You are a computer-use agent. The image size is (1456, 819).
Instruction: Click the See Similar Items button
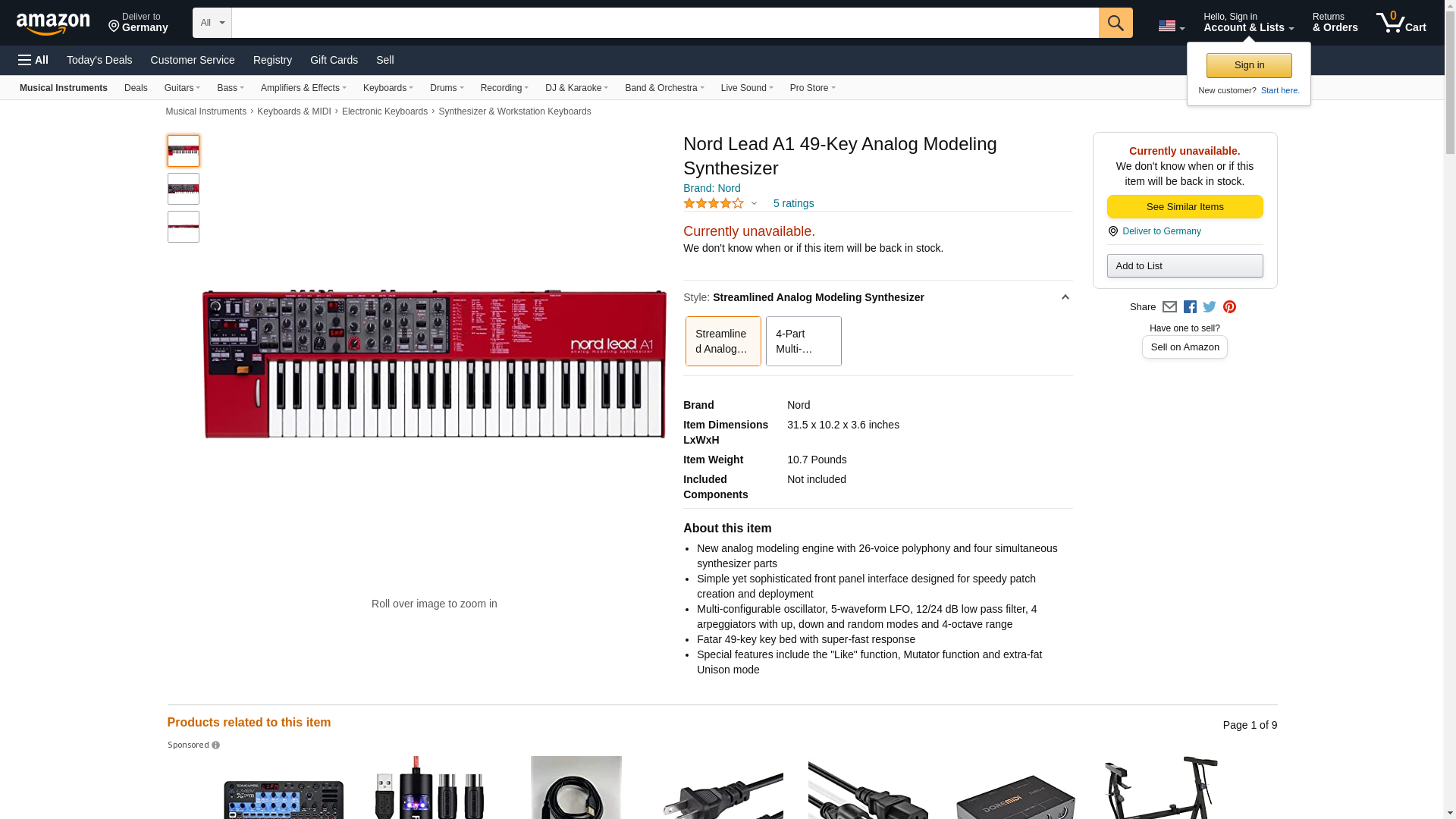tap(1185, 207)
